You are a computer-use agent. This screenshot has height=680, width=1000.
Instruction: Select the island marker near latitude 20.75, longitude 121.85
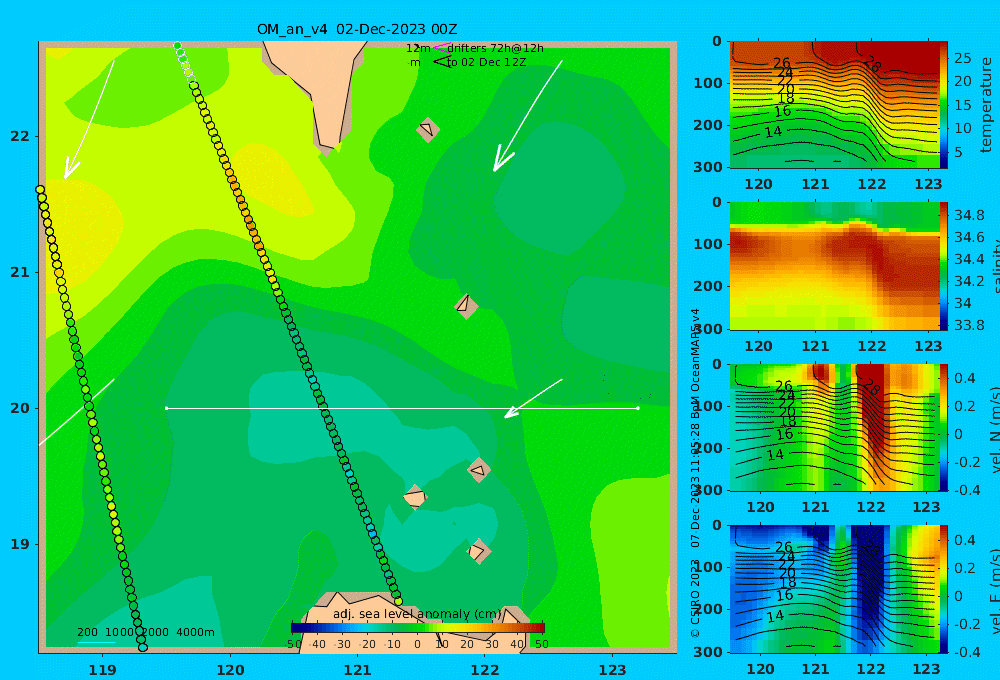click(x=466, y=305)
